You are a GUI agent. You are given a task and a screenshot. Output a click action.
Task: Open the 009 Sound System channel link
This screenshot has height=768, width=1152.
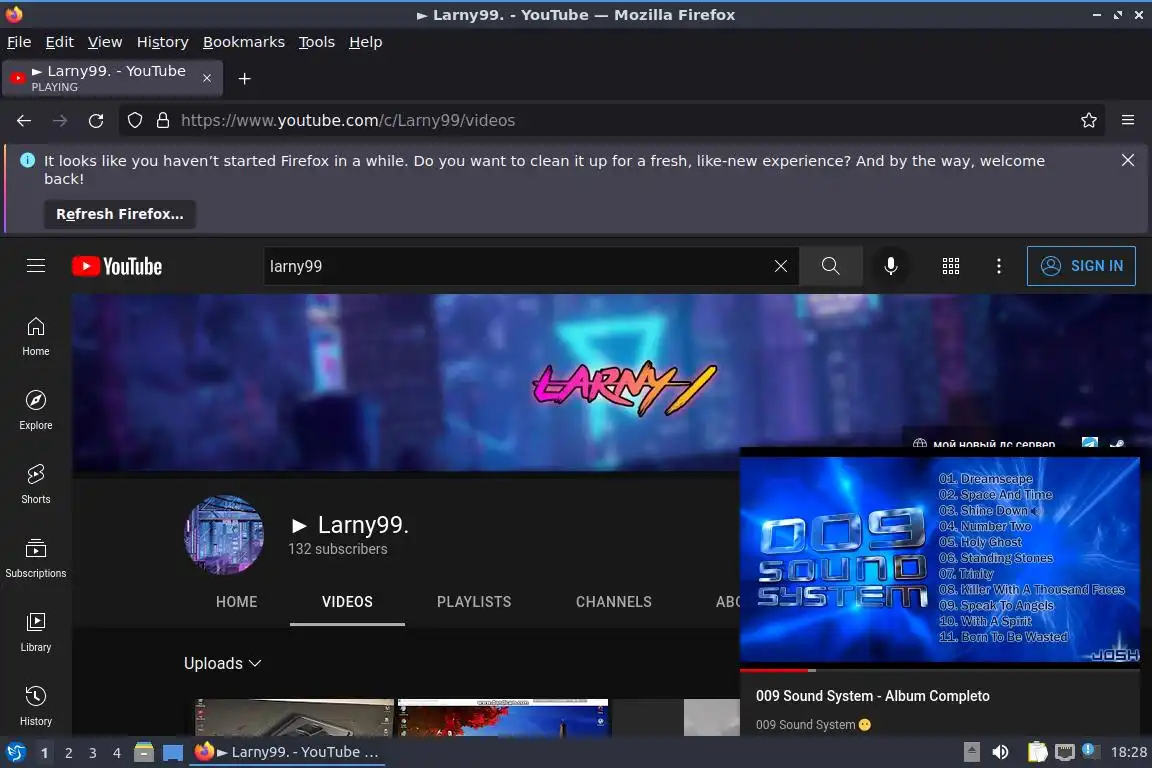pyautogui.click(x=805, y=725)
